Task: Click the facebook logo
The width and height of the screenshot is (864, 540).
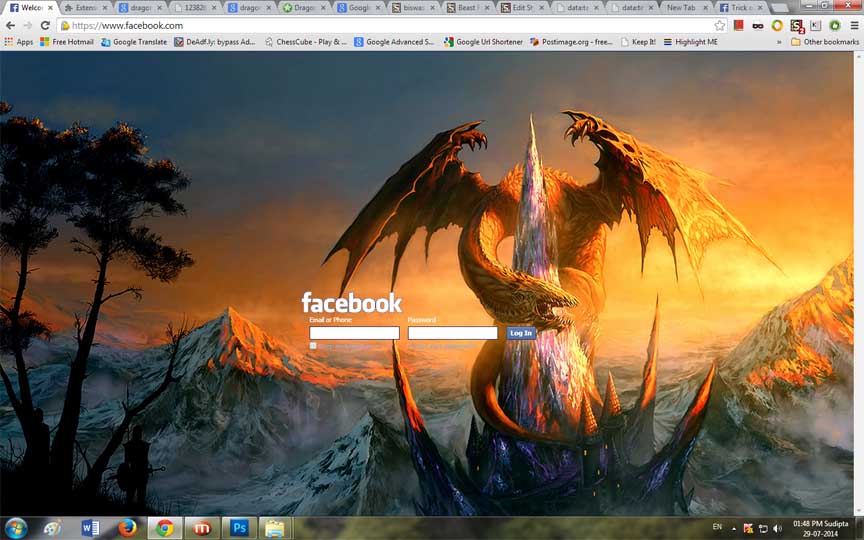Action: tap(352, 303)
